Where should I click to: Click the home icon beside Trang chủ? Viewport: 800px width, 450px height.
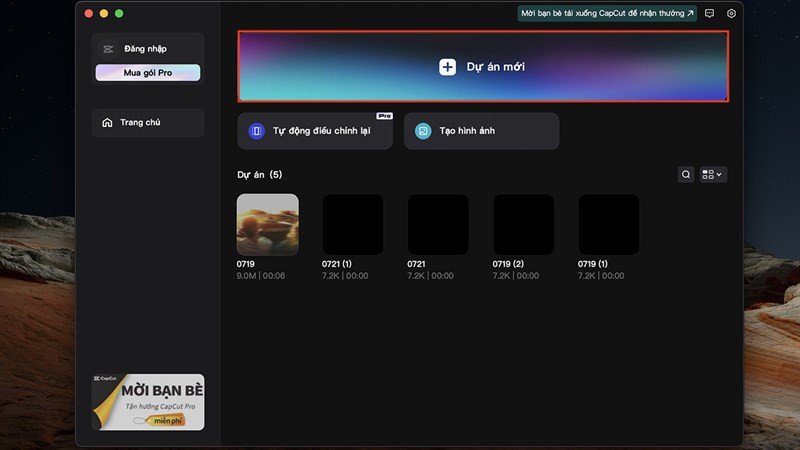(107, 122)
